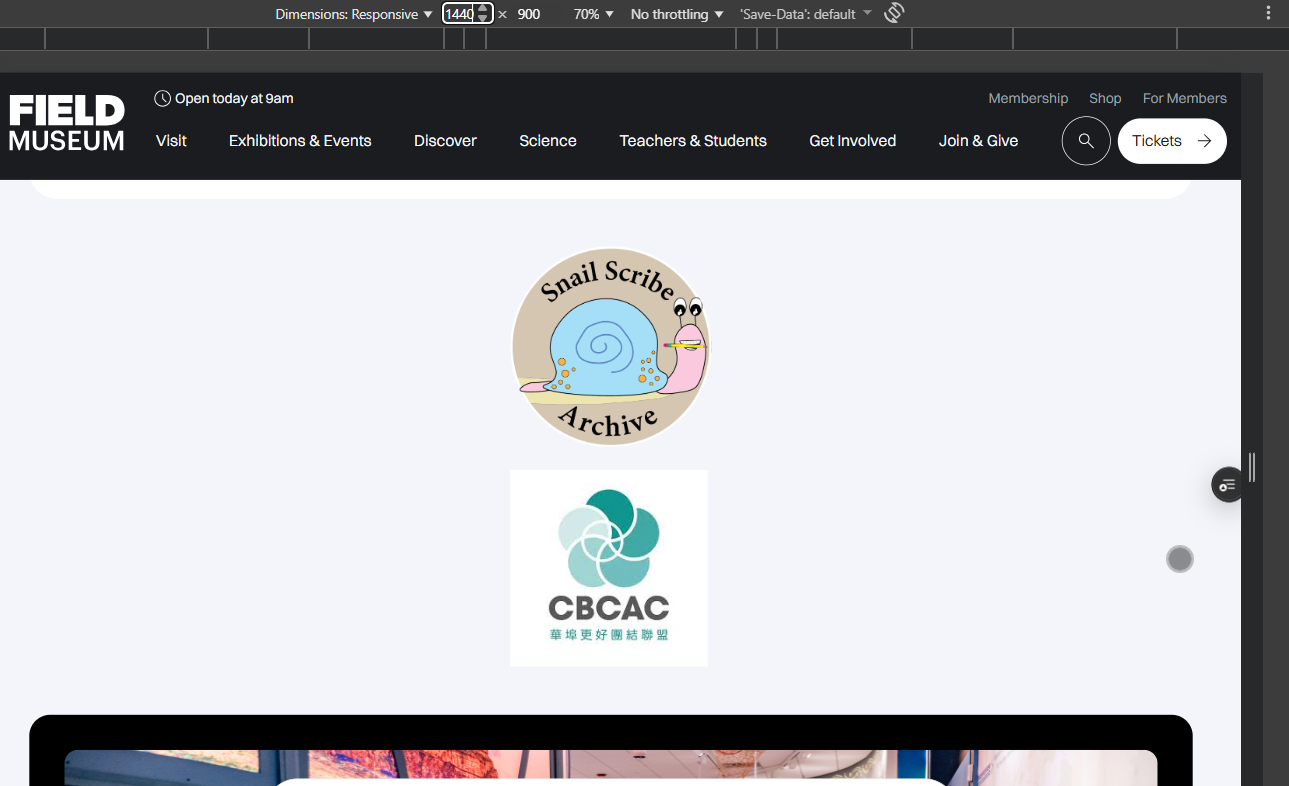This screenshot has width=1289, height=786.
Task: Click the Tickets button
Action: pos(1172,141)
